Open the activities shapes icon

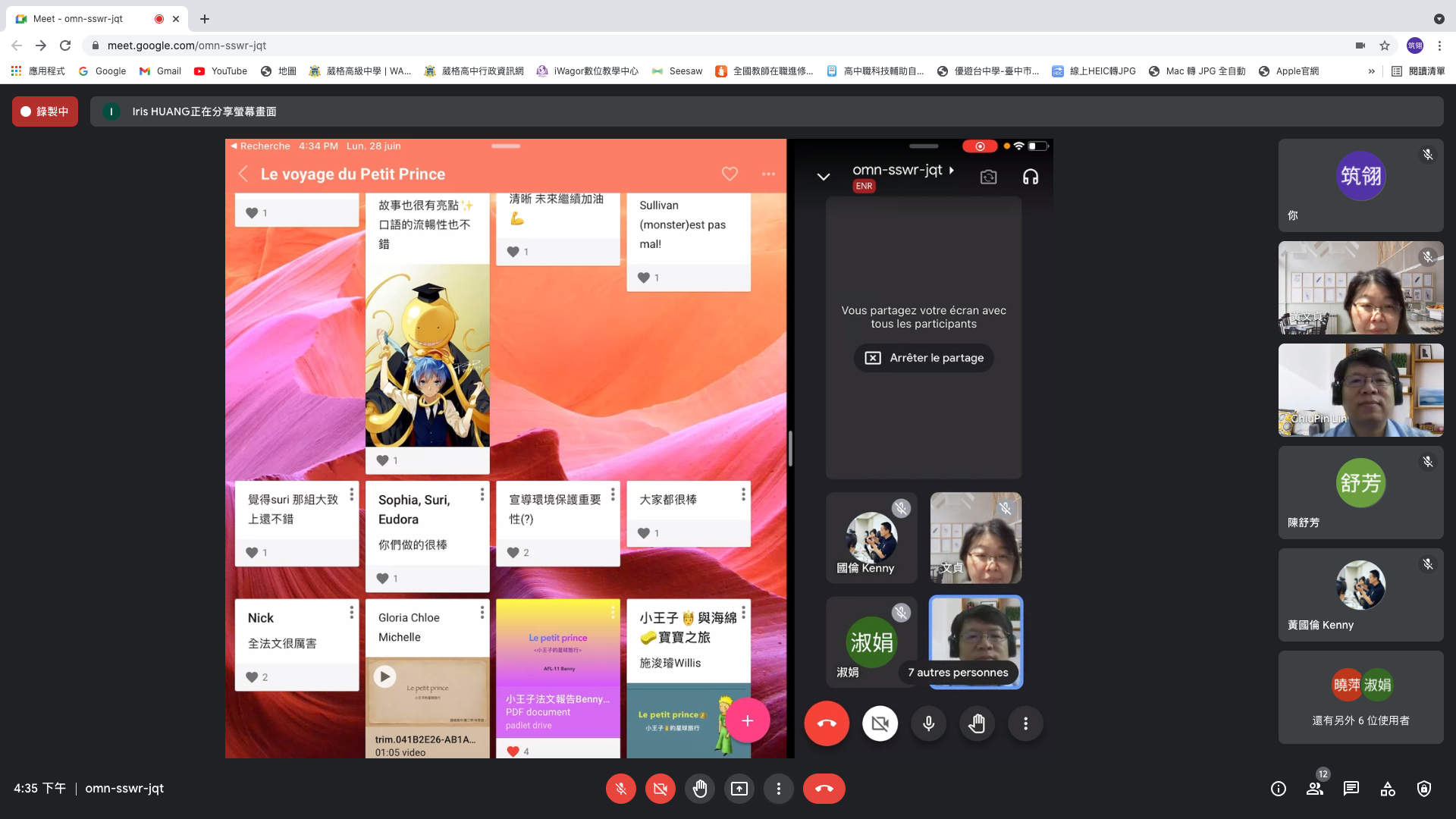coord(1388,789)
